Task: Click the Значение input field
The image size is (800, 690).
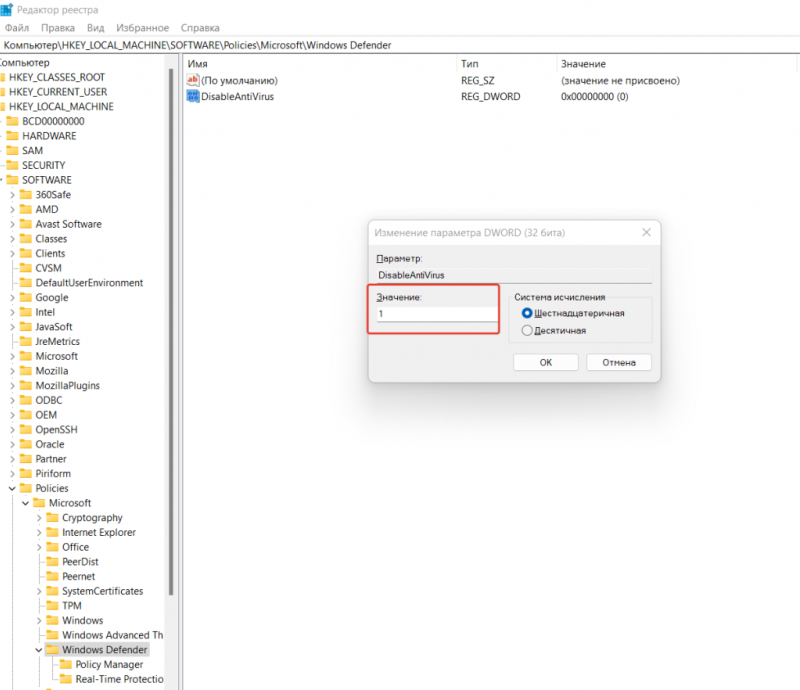Action: (435, 314)
